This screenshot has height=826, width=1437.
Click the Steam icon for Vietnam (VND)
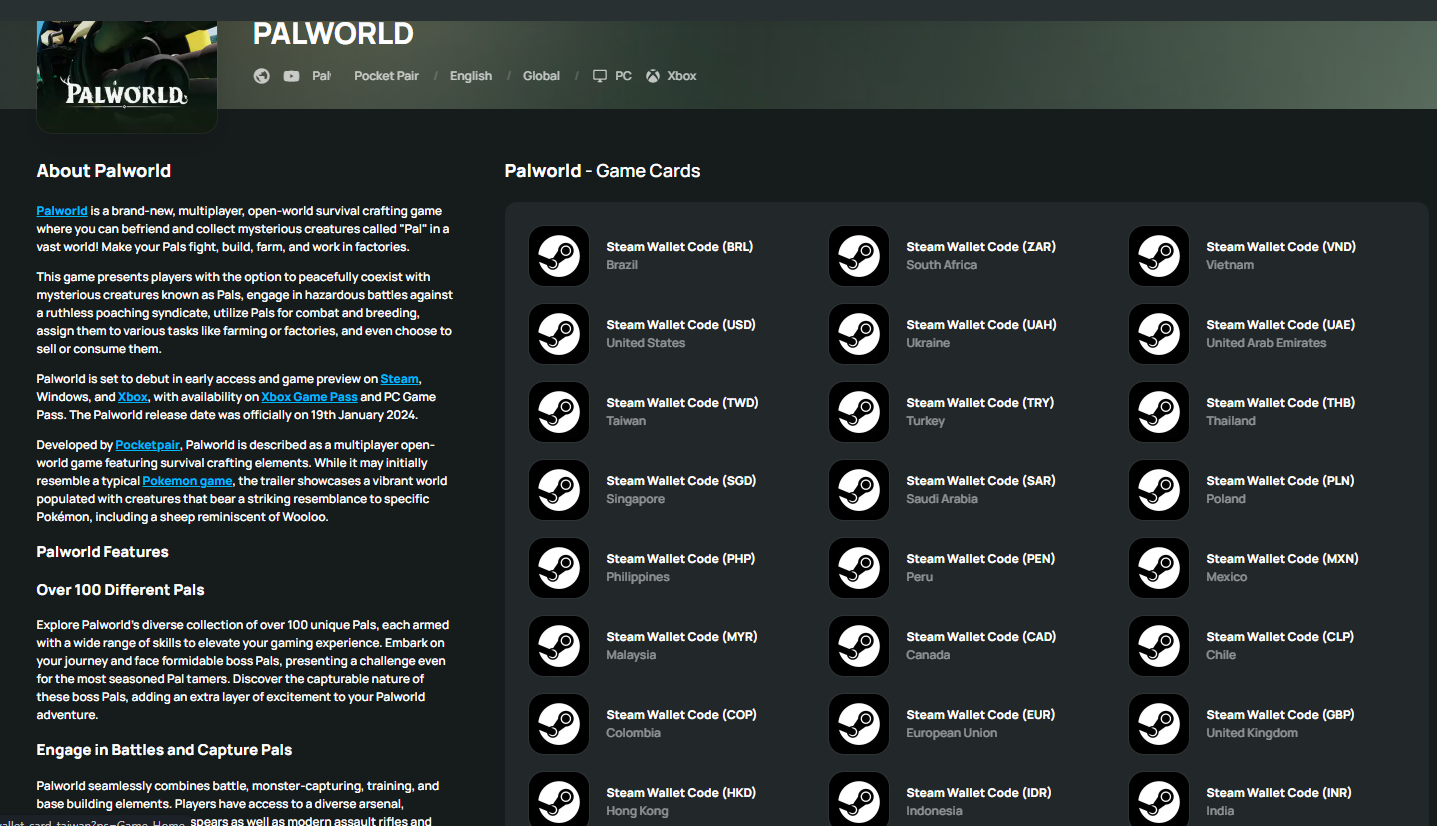click(1159, 256)
